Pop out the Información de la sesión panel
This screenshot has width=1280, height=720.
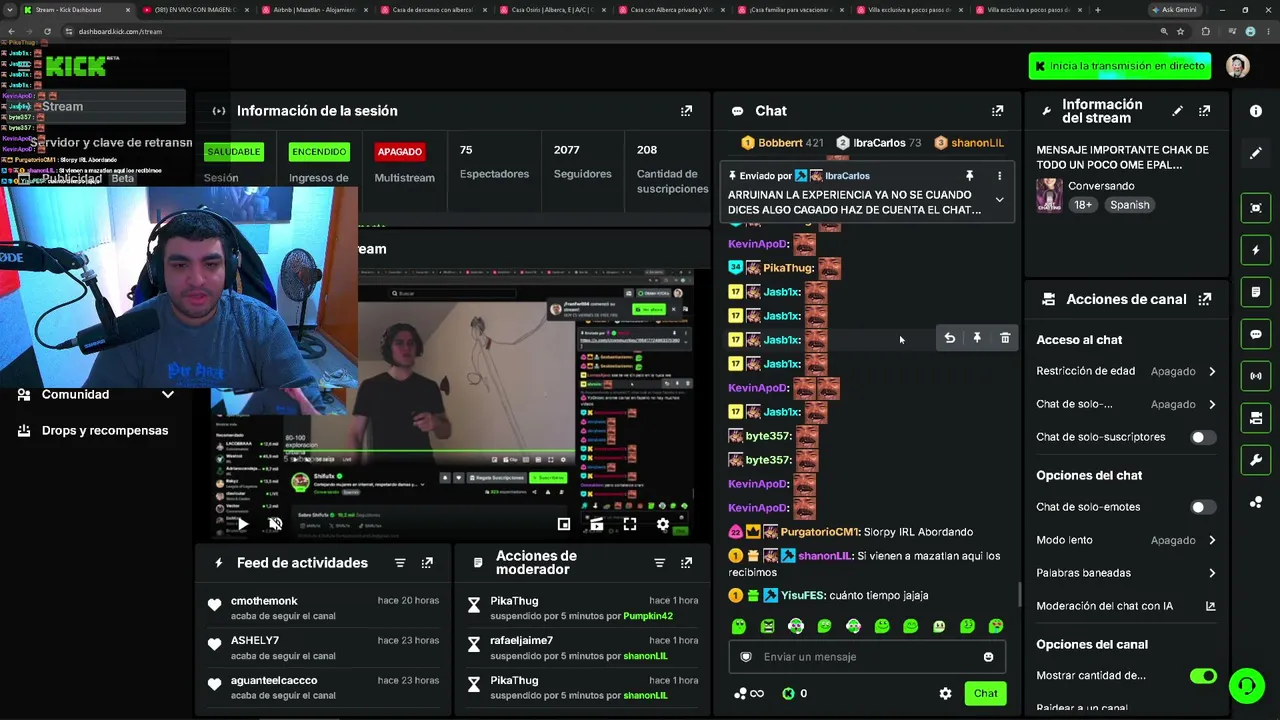click(686, 111)
